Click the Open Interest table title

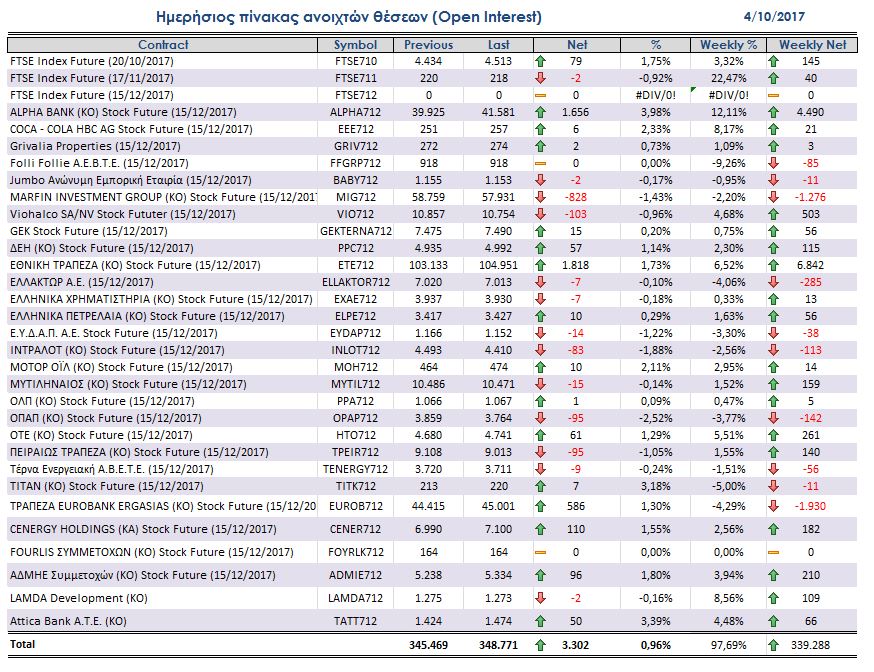(349, 17)
